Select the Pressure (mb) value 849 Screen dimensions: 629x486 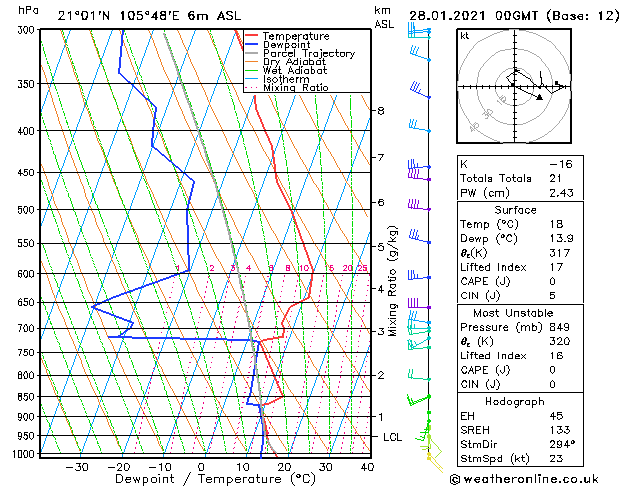tap(560, 327)
